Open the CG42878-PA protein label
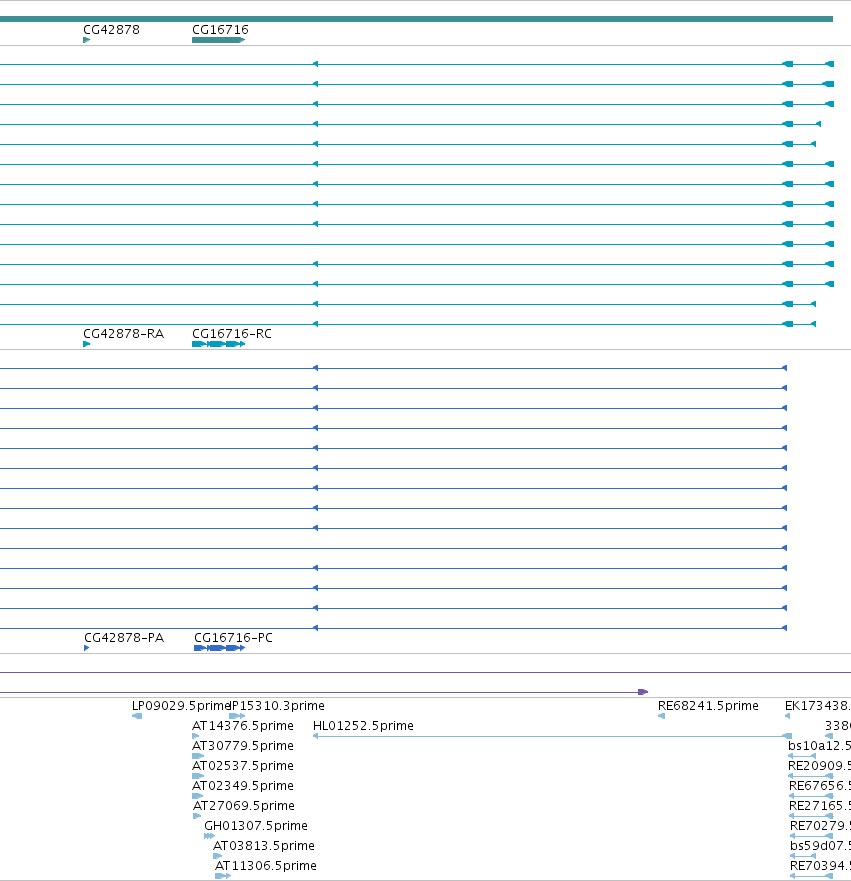851x881 pixels. 124,638
